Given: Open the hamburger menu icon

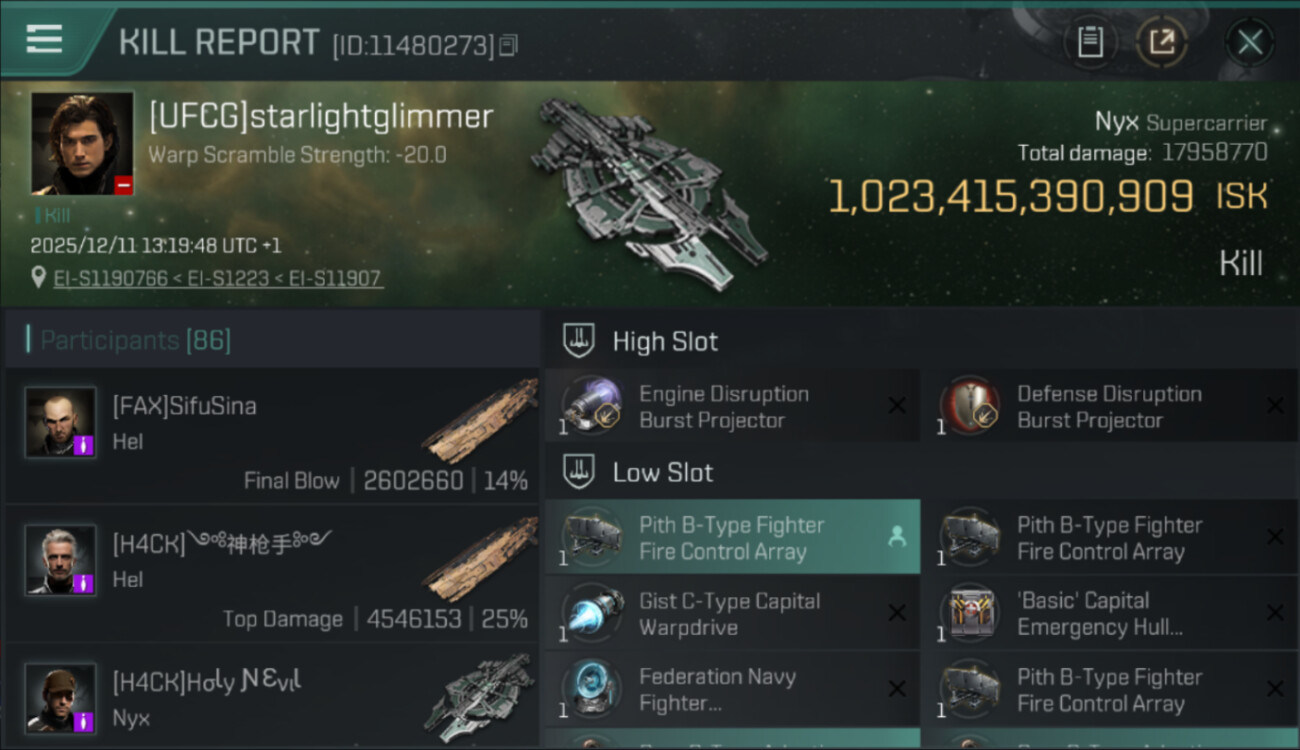Looking at the screenshot, I should coord(44,40).
